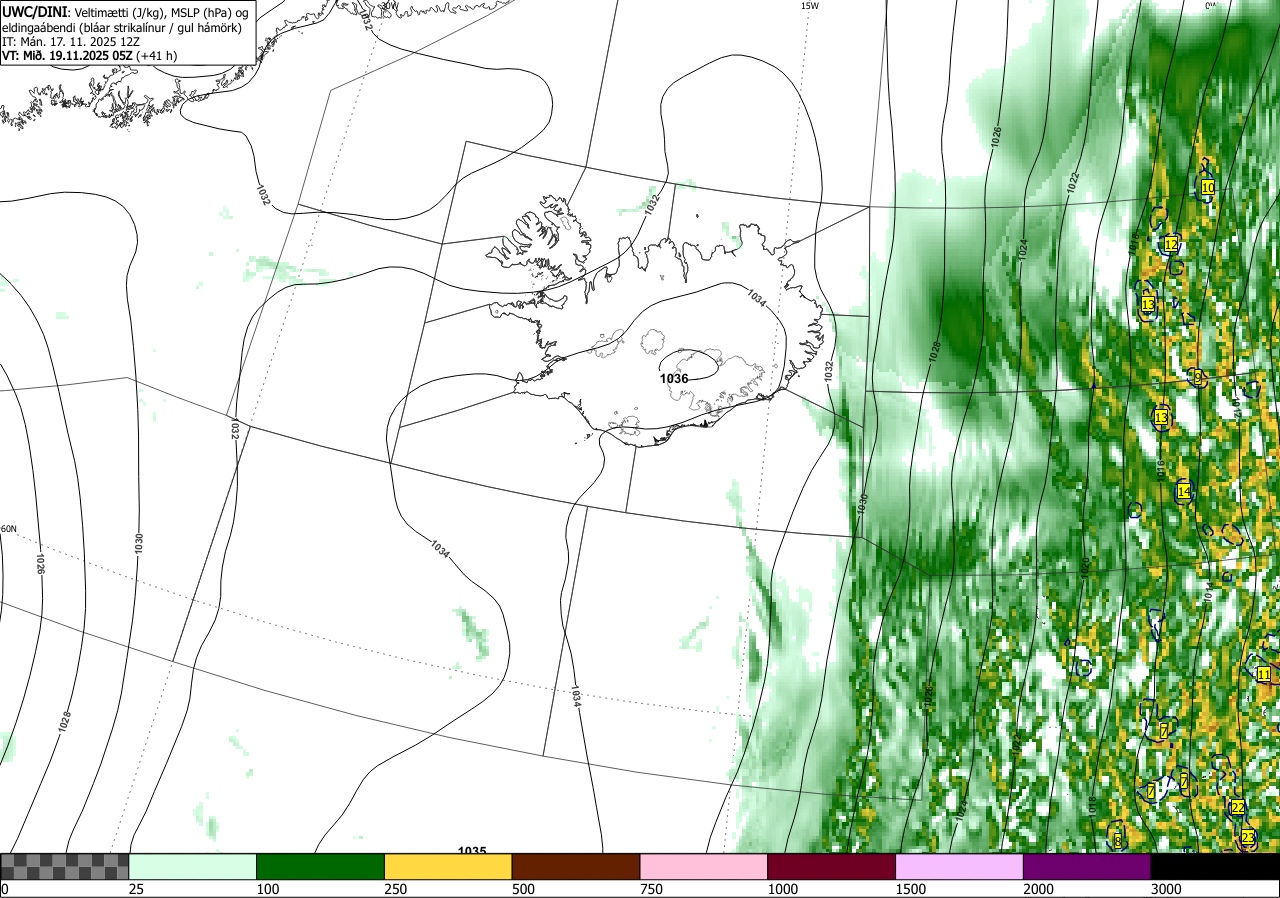This screenshot has width=1280, height=898.
Task: Click the 'eldingaábendi' legend description line
Action: click(122, 28)
